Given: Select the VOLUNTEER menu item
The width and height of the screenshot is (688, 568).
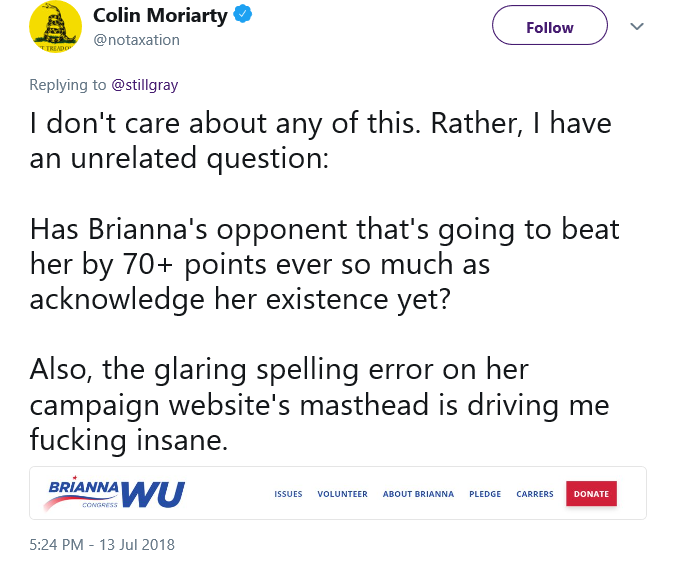Looking at the screenshot, I should click(x=342, y=494).
